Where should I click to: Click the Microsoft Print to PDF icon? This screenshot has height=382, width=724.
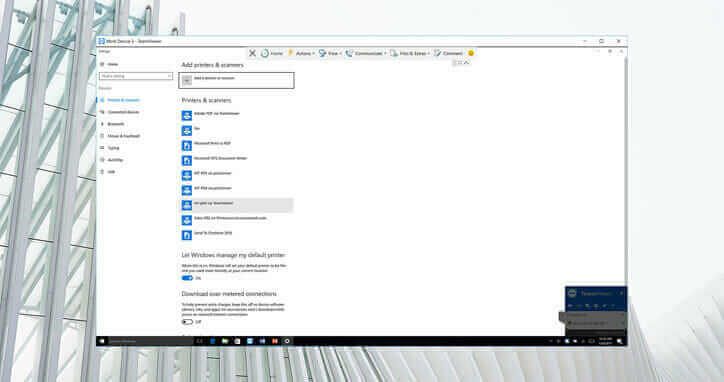pos(187,146)
